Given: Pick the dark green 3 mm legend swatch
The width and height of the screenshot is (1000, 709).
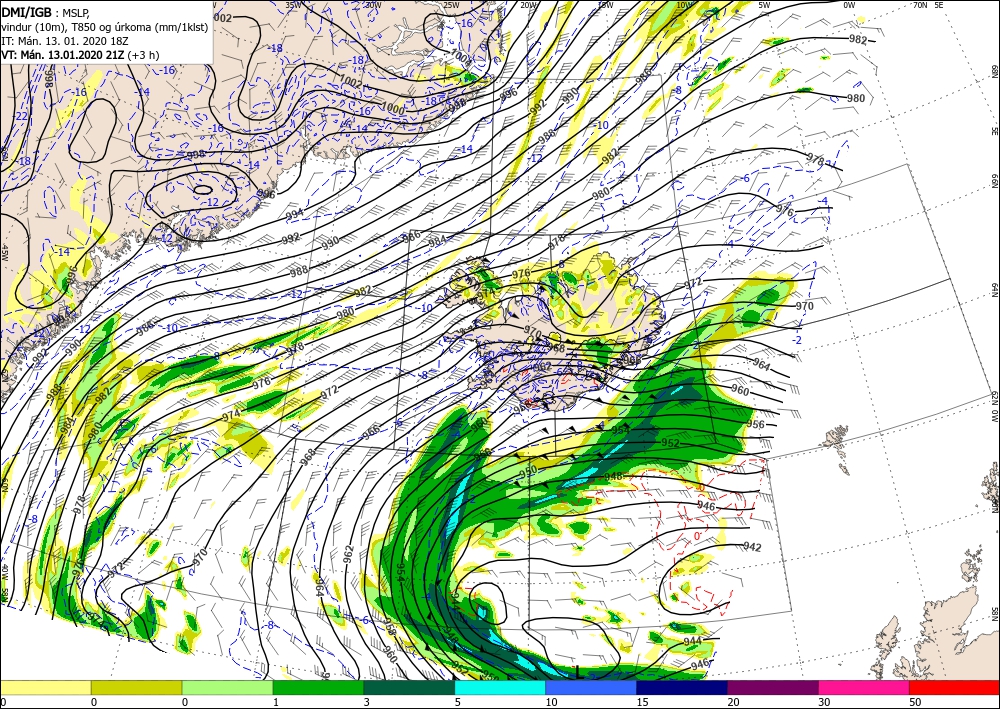Looking at the screenshot, I should [x=409, y=687].
